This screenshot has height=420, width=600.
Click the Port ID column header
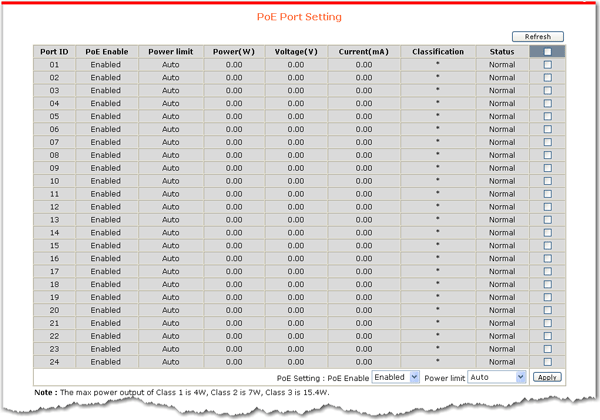tap(54, 52)
